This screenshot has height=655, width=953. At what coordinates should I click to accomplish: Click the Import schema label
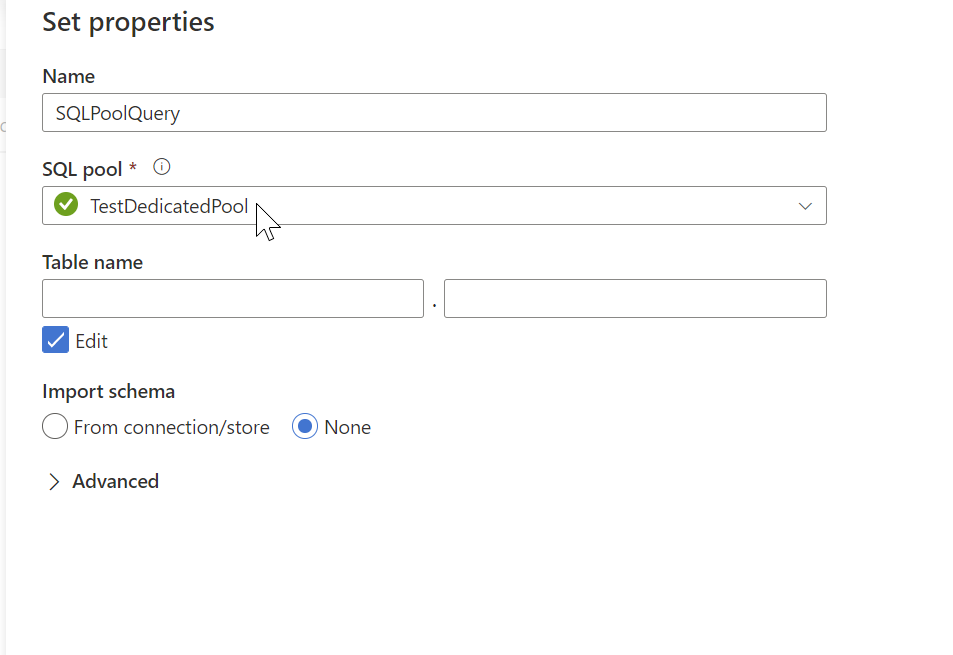tap(108, 392)
